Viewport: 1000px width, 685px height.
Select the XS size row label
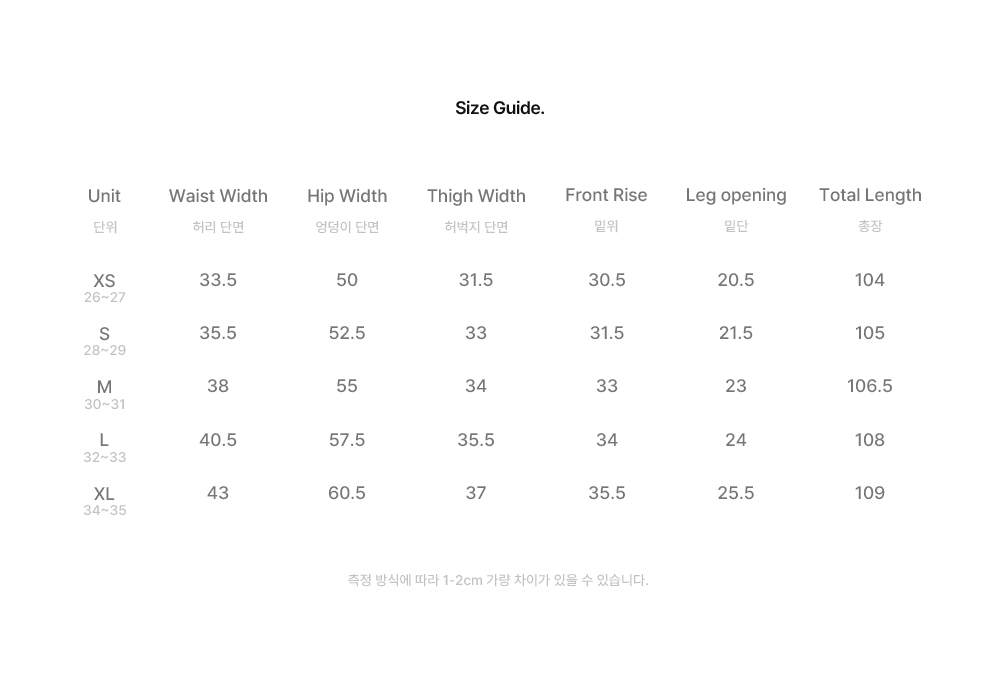105,281
